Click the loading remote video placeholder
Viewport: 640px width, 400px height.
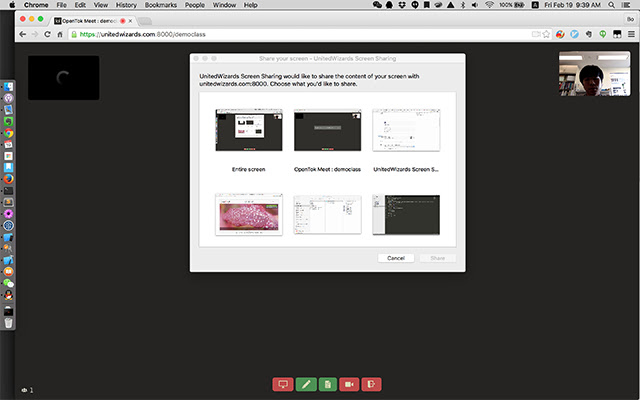(64, 78)
